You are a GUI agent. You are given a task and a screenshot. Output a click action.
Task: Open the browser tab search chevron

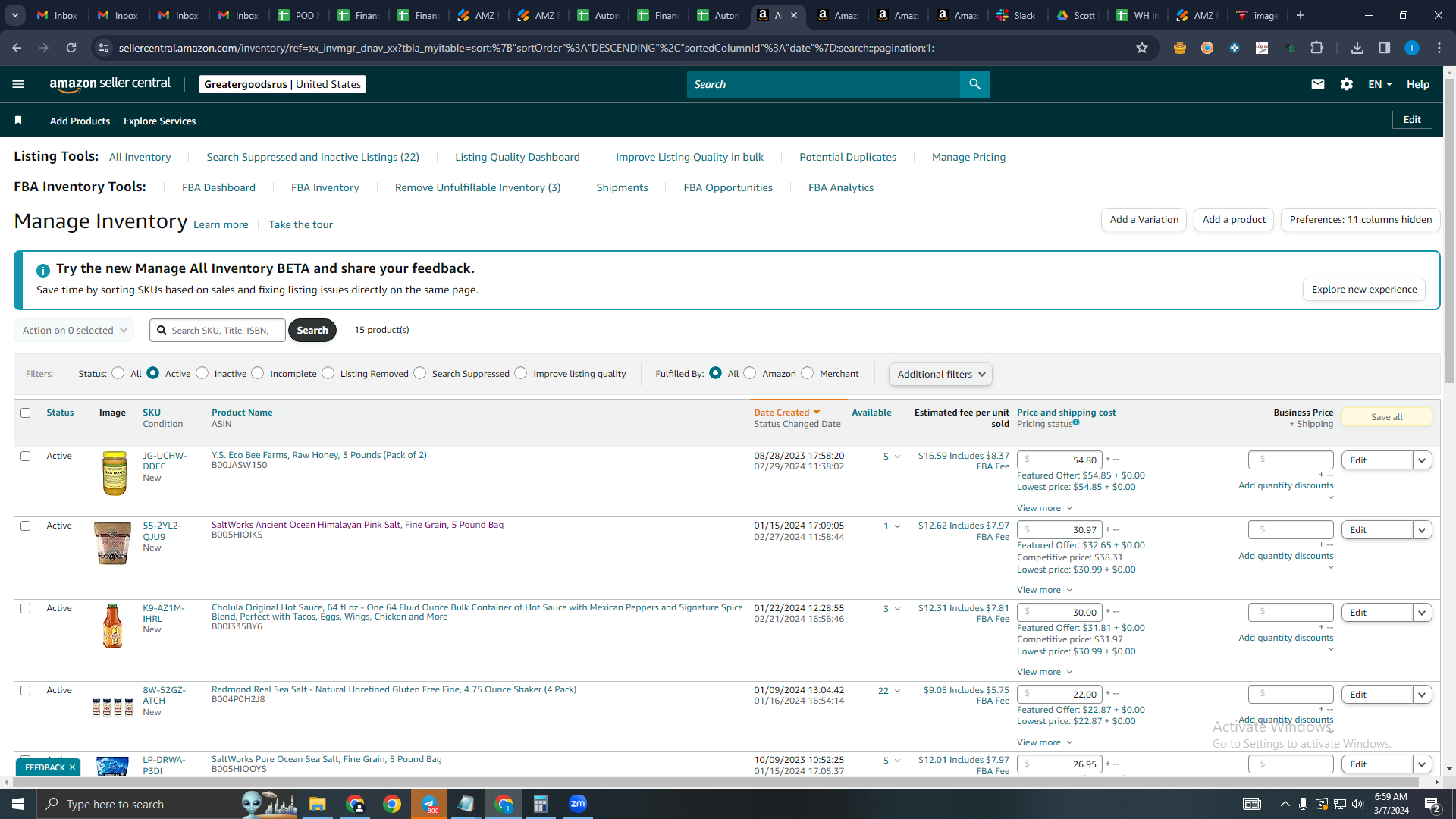tap(15, 15)
